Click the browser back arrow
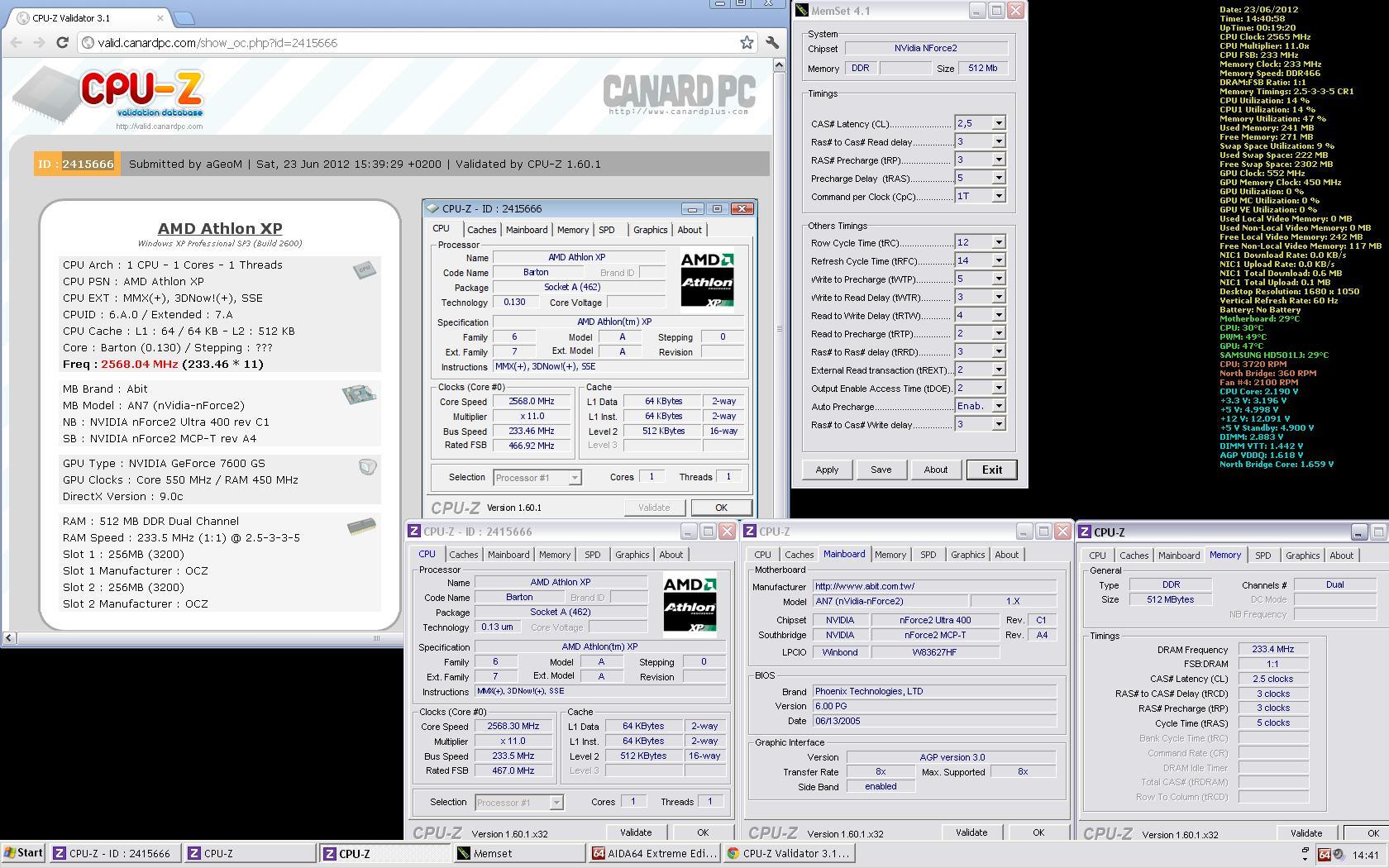The image size is (1389, 868). point(17,42)
